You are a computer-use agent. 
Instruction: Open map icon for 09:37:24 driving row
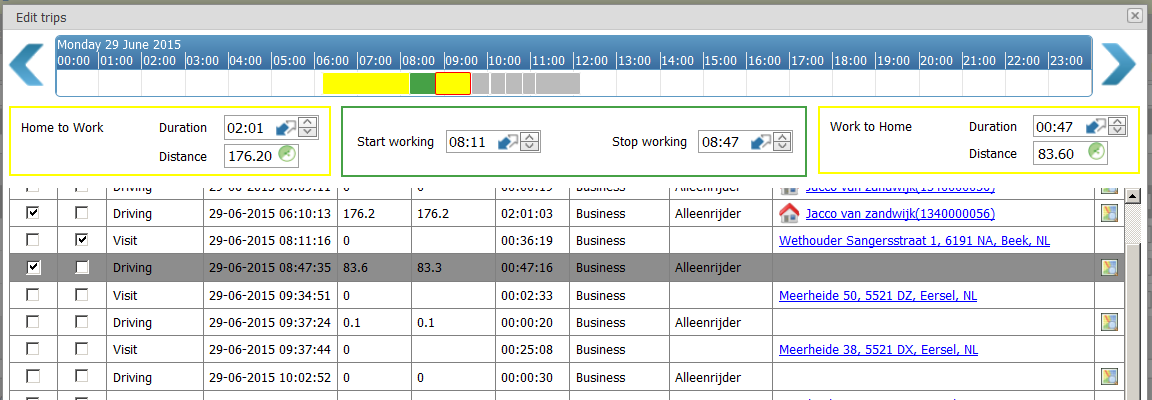tap(1109, 322)
